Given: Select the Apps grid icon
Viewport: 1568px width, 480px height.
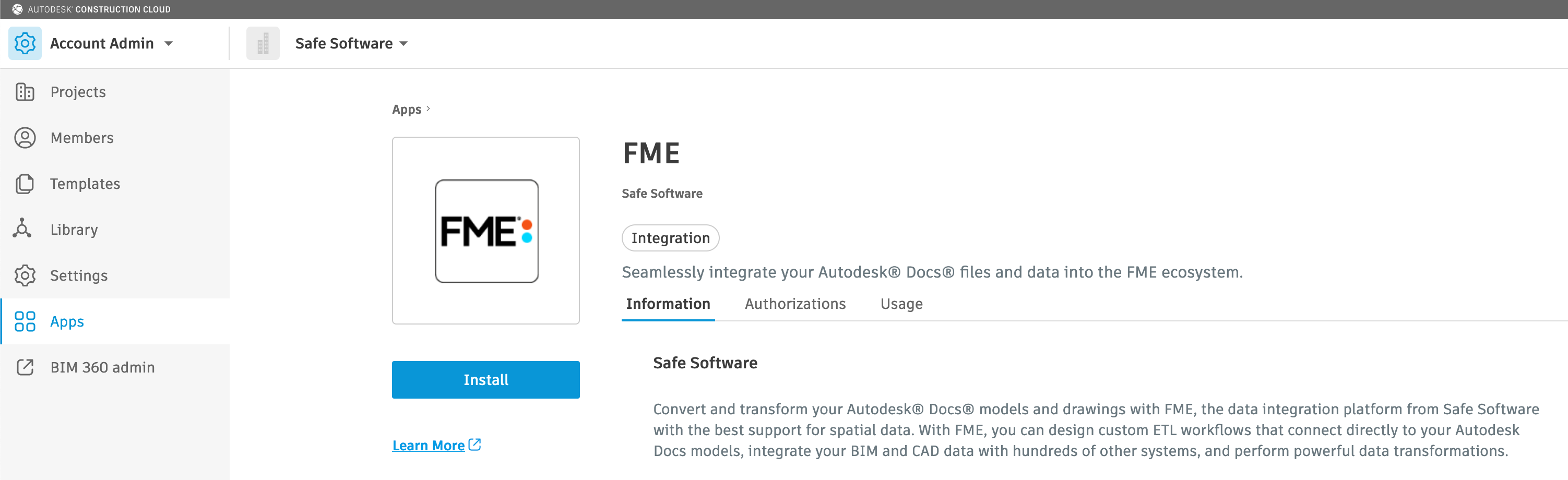Looking at the screenshot, I should (x=25, y=321).
